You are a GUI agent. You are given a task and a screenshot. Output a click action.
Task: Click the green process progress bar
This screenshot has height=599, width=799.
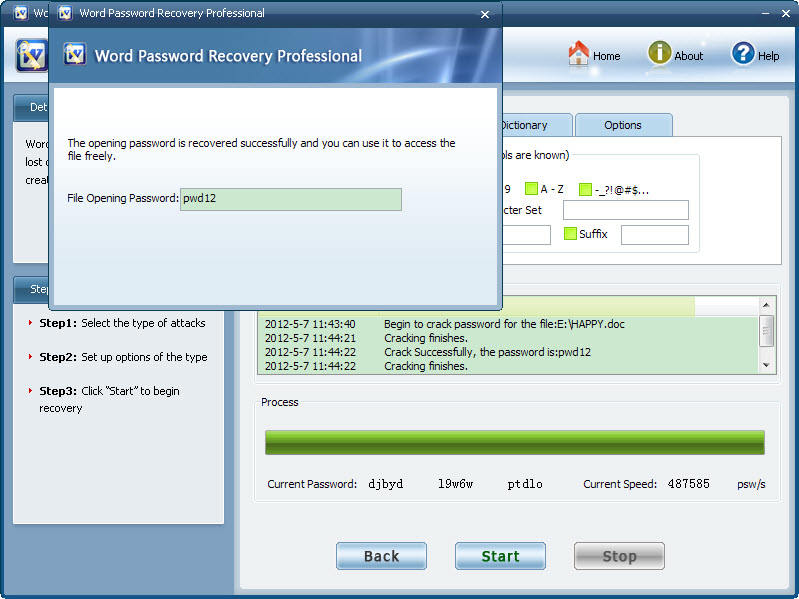pyautogui.click(x=515, y=443)
